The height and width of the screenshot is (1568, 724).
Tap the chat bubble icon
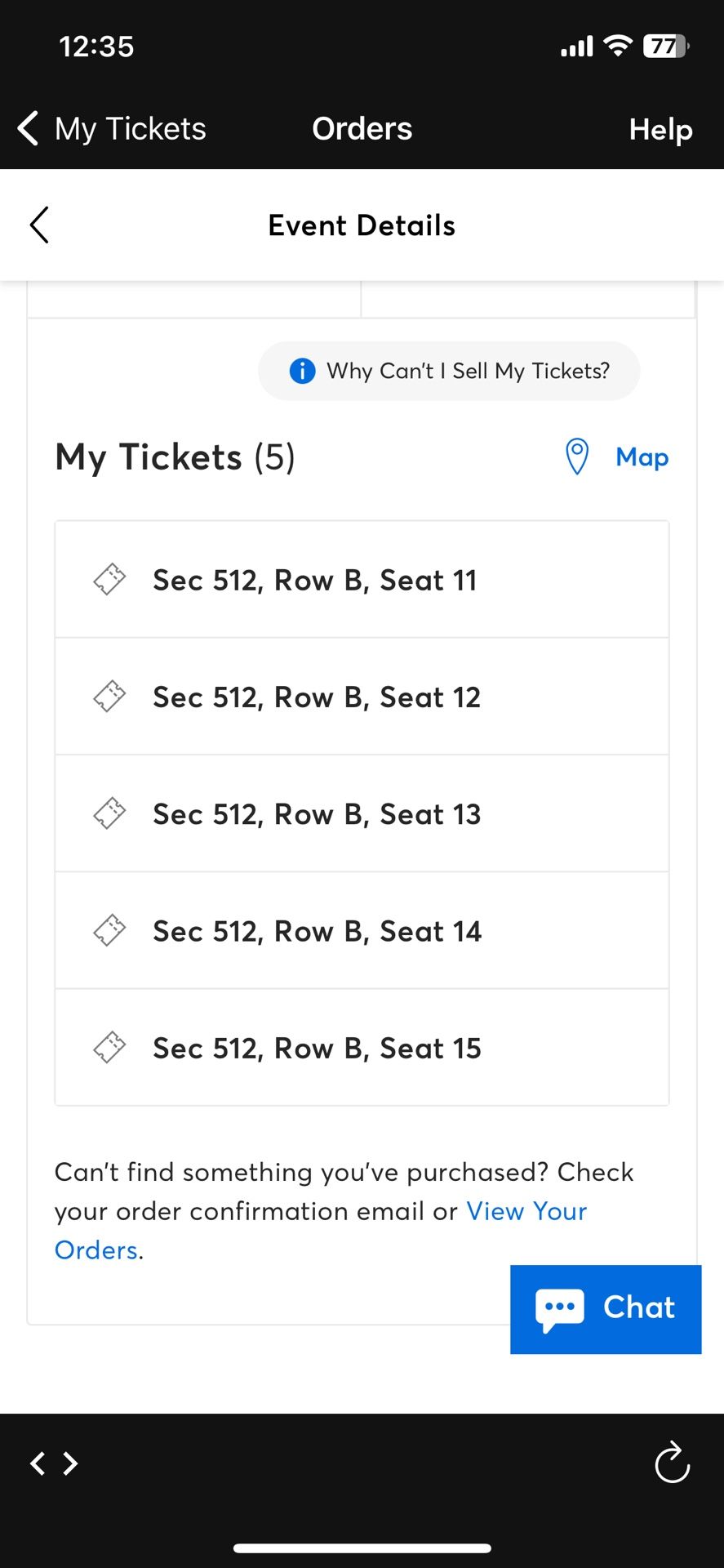[560, 1309]
